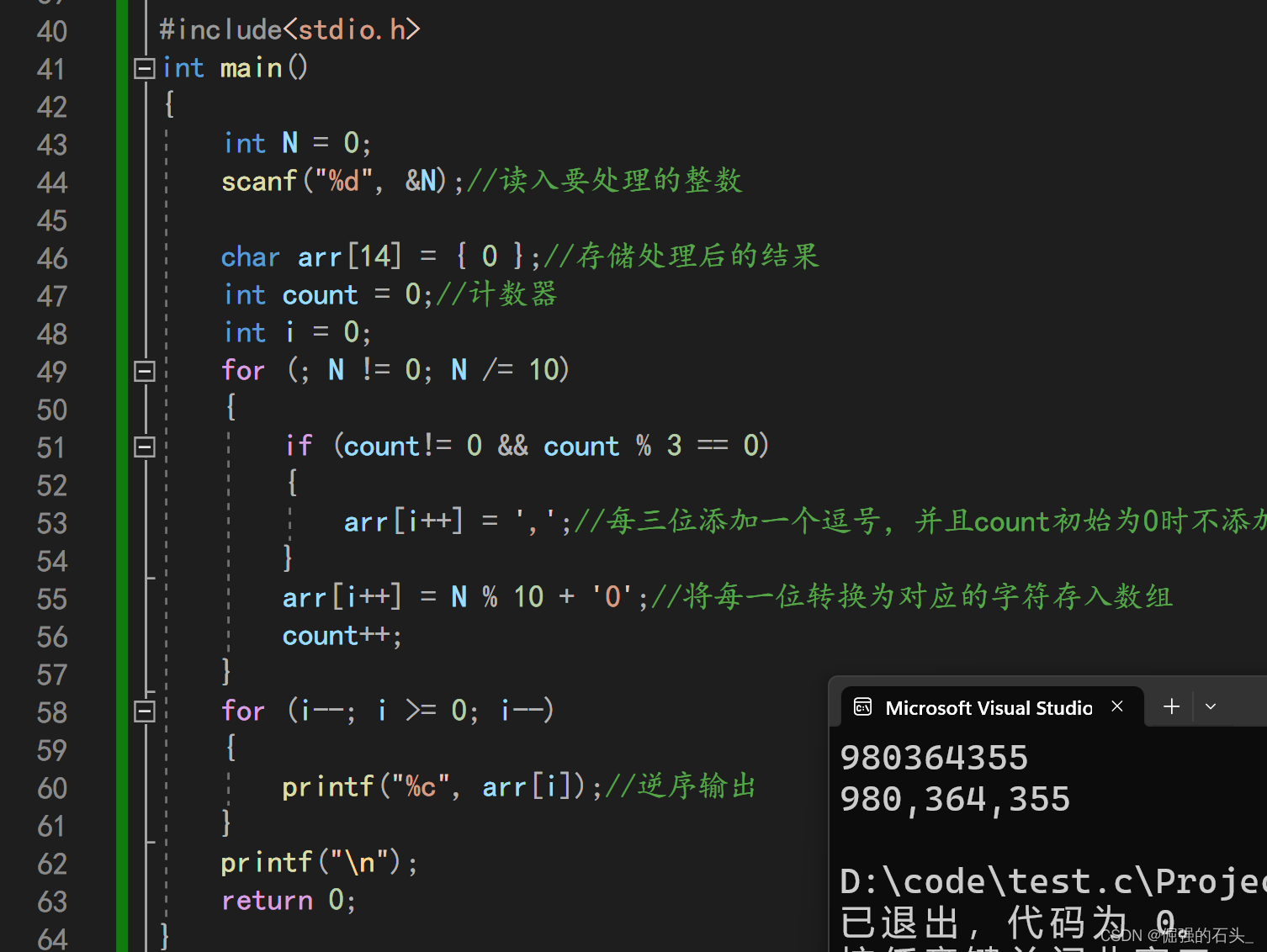Collapse the first for loop on line 49
The image size is (1267, 952).
pos(145,371)
